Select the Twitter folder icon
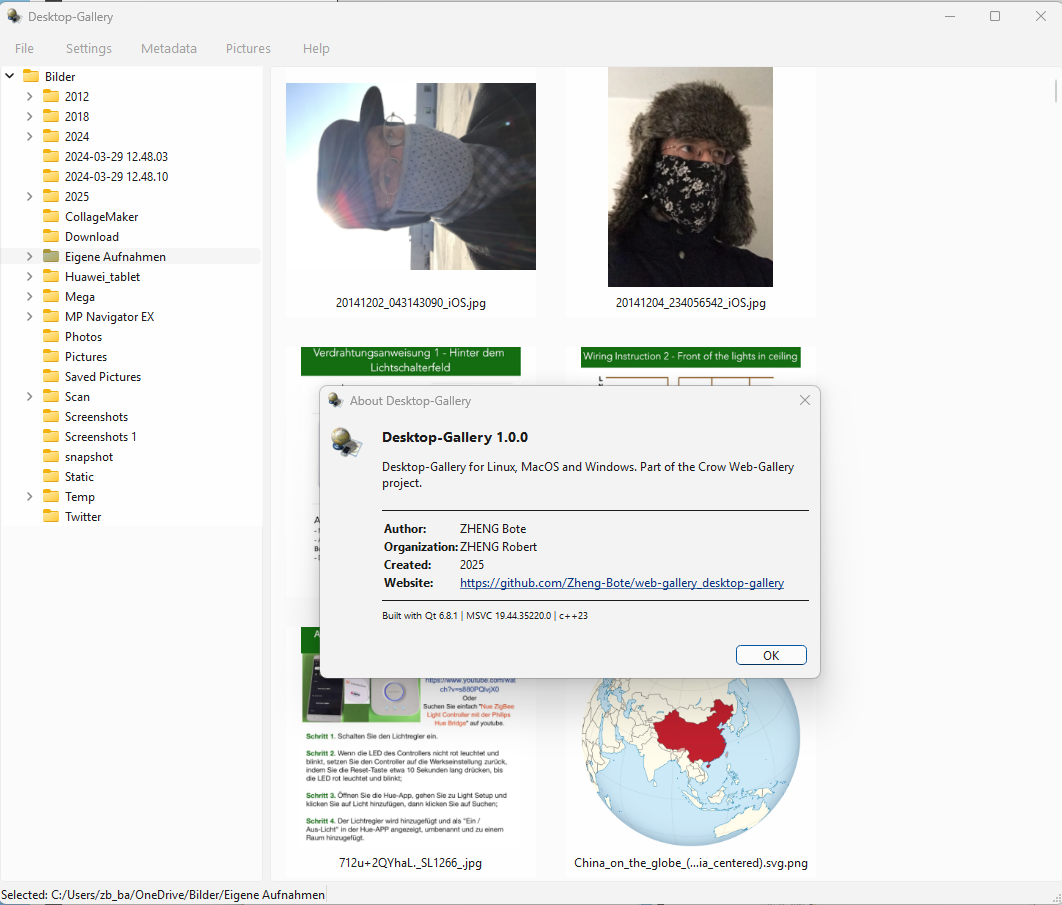 point(51,516)
